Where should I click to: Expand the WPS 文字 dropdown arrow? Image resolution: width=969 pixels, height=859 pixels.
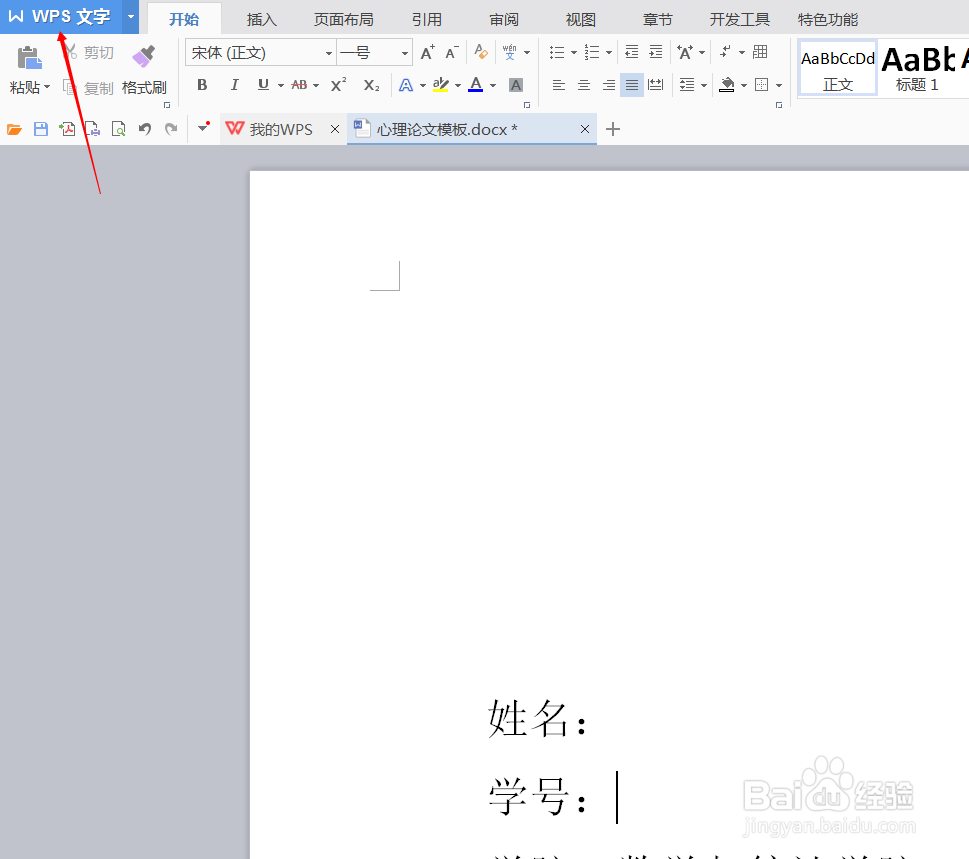point(130,17)
